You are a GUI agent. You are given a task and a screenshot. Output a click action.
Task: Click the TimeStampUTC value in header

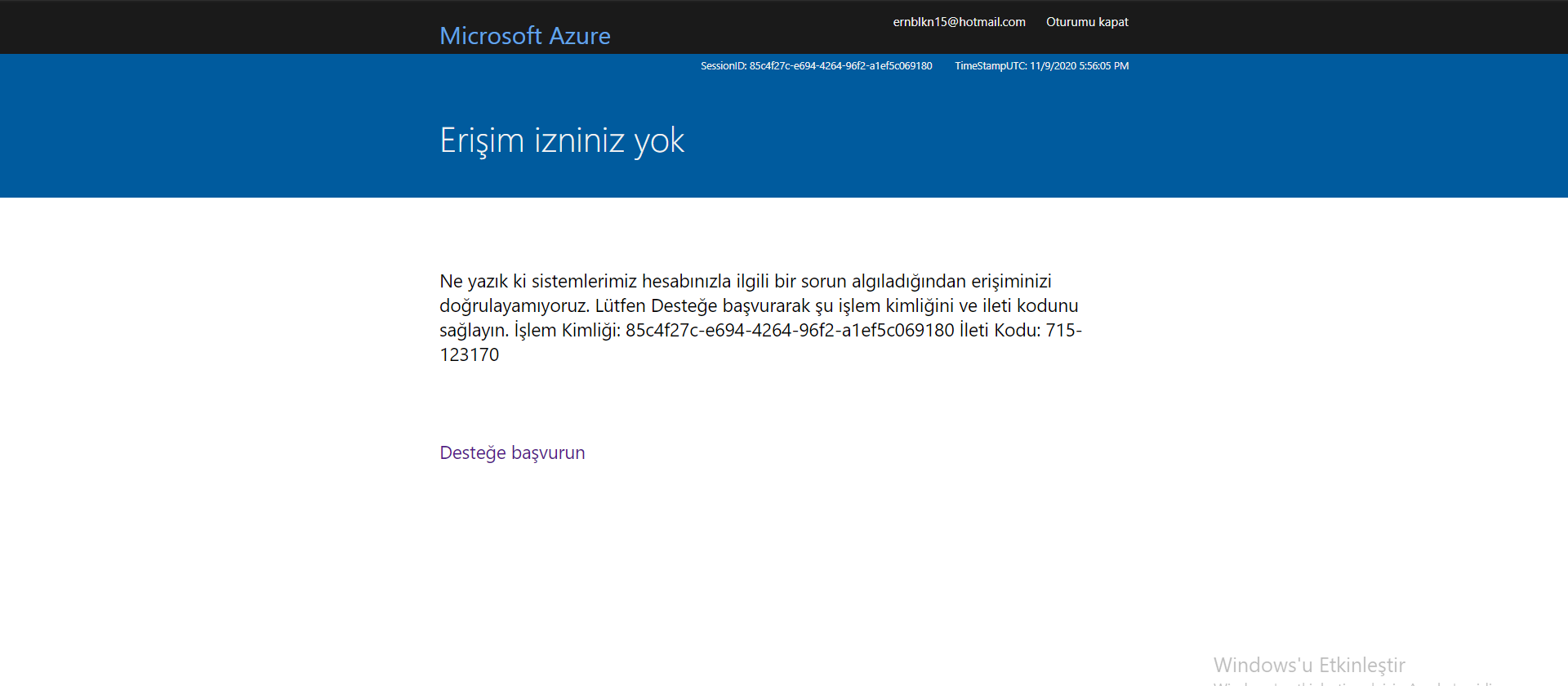(1041, 66)
